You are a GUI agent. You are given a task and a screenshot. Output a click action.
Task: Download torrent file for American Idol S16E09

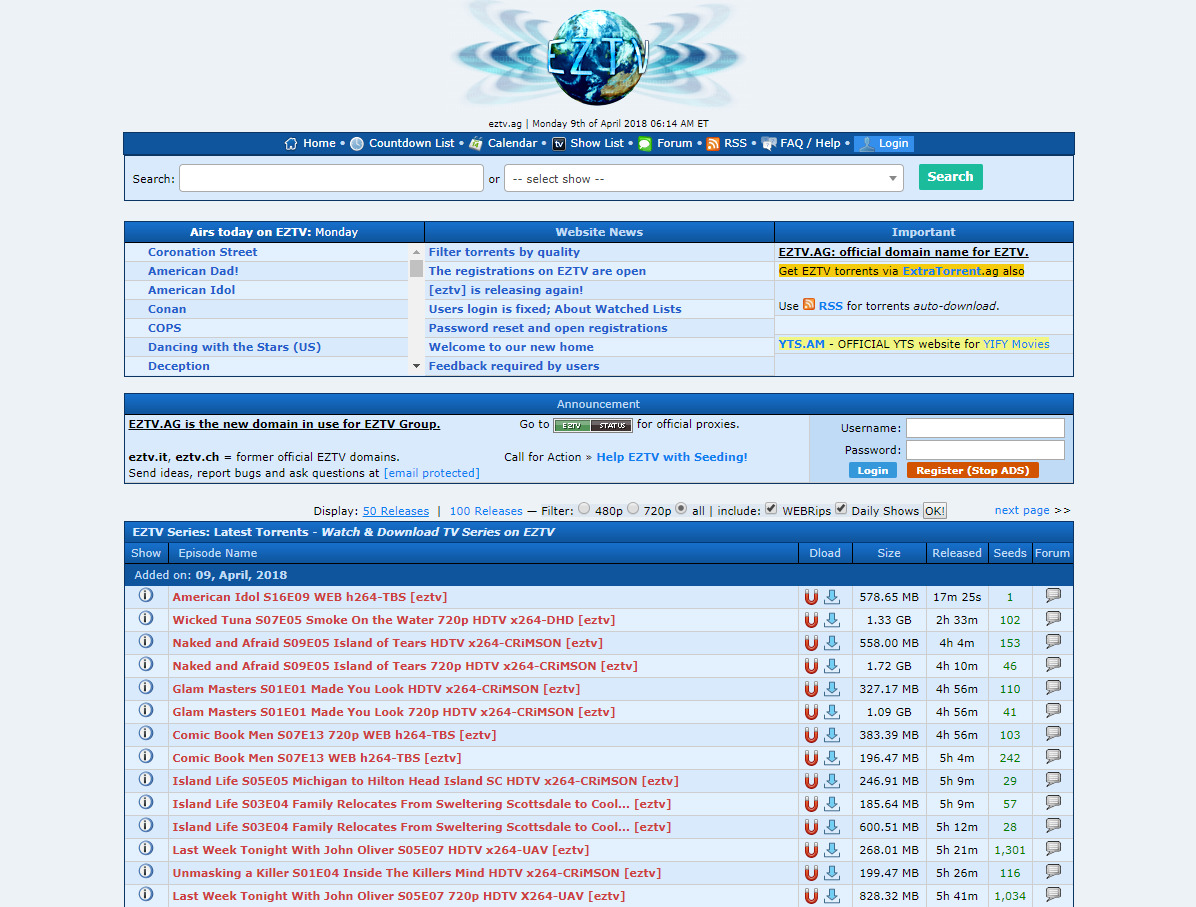coord(832,597)
